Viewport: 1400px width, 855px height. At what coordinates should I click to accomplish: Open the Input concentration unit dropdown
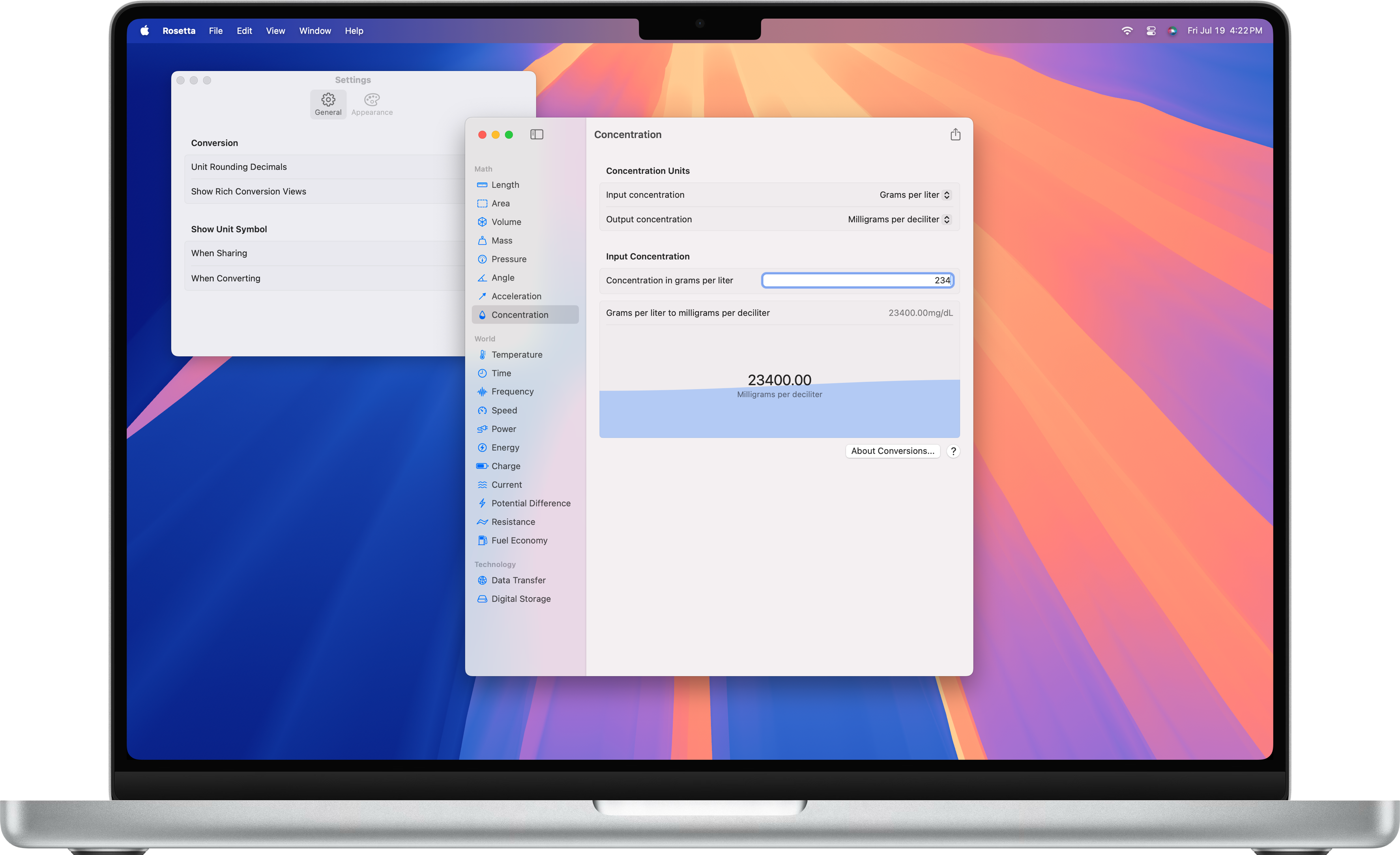[914, 195]
